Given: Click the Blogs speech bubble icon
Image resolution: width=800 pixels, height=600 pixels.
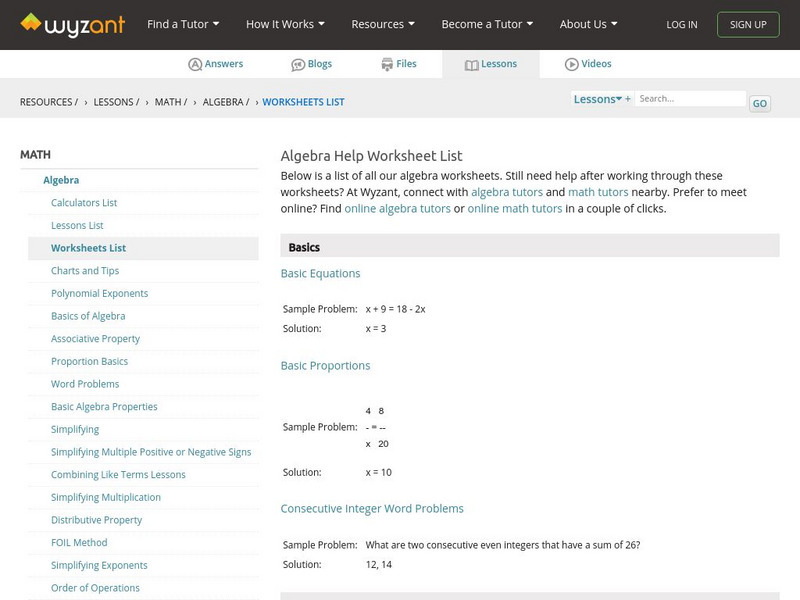Looking at the screenshot, I should 298,64.
